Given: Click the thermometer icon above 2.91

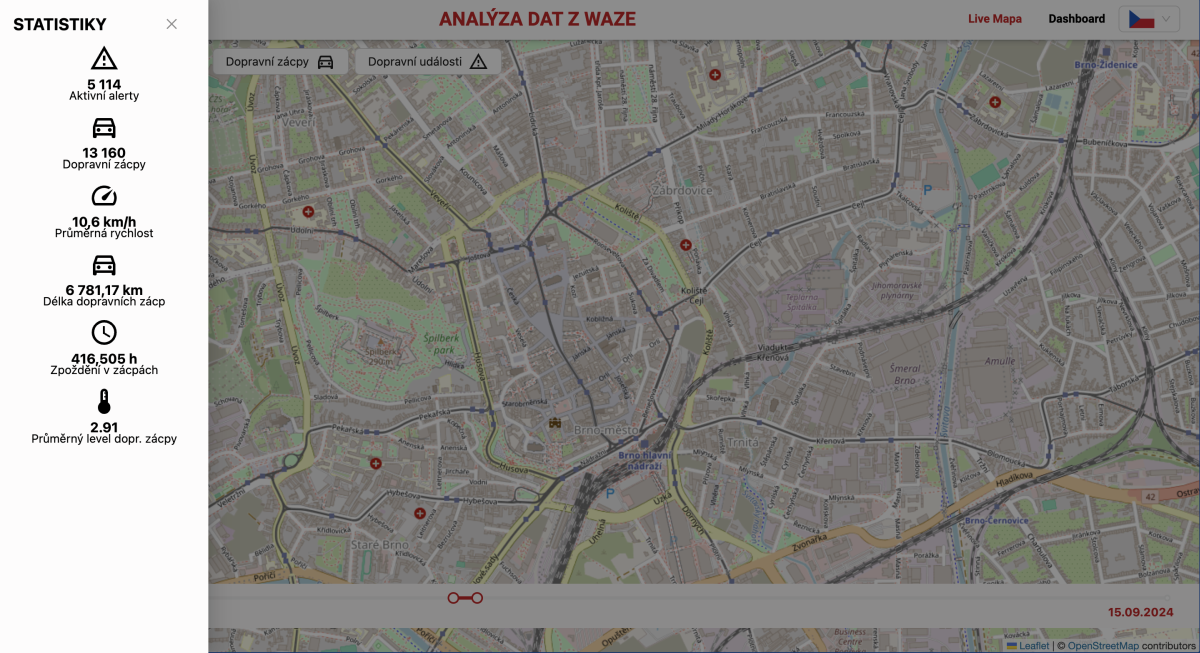Looking at the screenshot, I should [x=104, y=402].
